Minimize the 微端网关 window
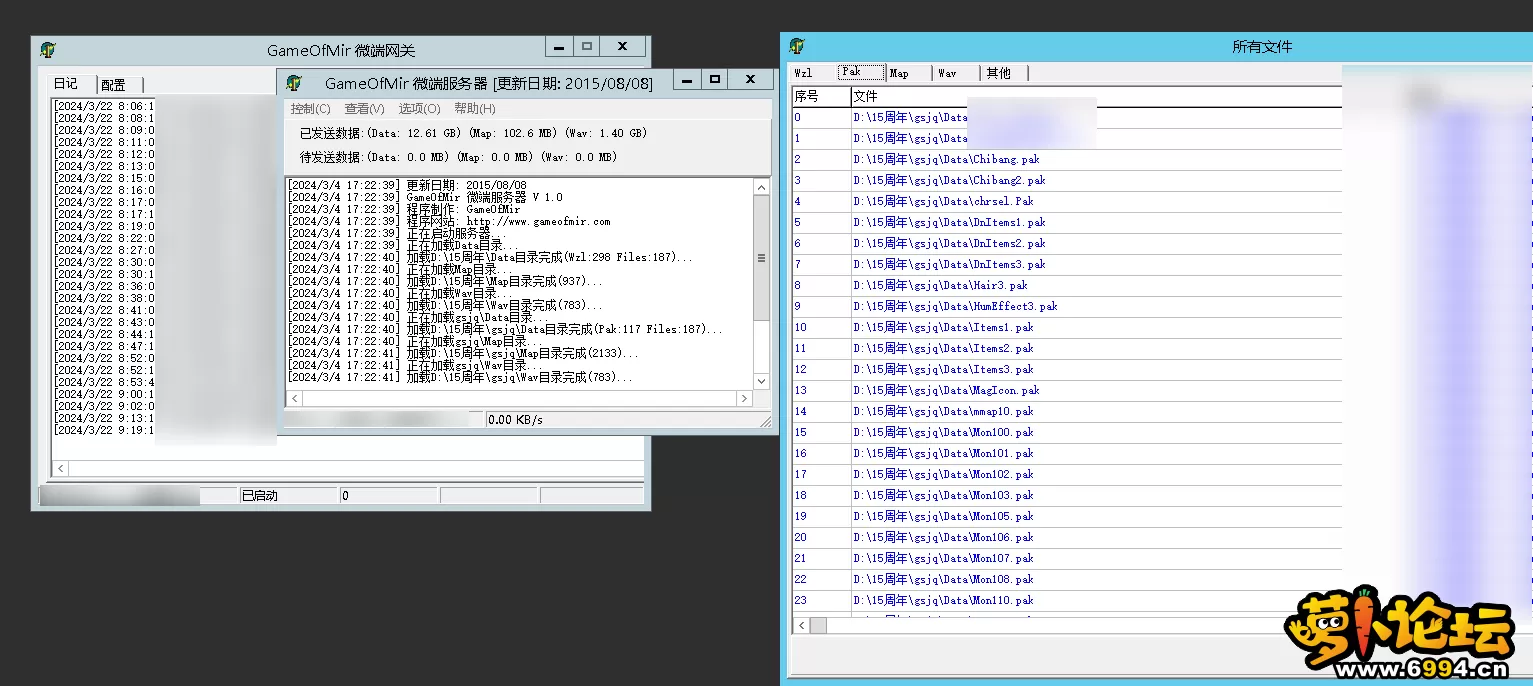The height and width of the screenshot is (686, 1533). pos(559,47)
